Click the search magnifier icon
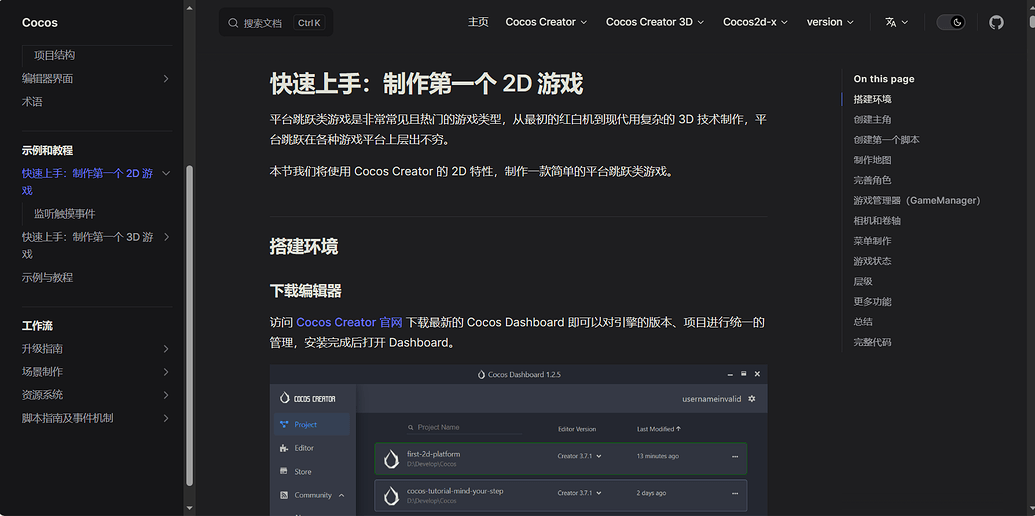 [x=233, y=22]
